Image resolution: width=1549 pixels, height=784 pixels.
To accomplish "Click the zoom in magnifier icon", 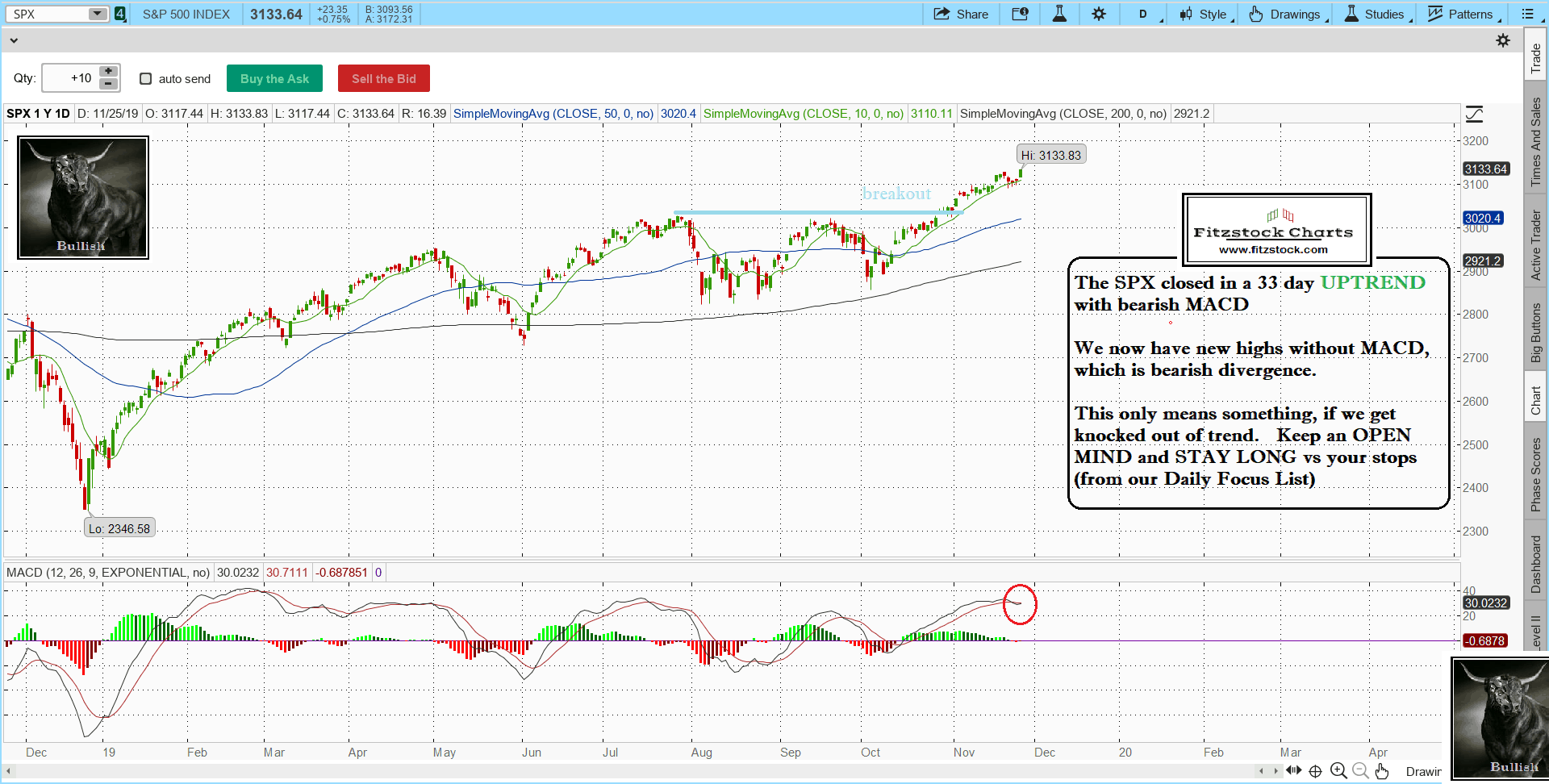I will tap(1338, 771).
